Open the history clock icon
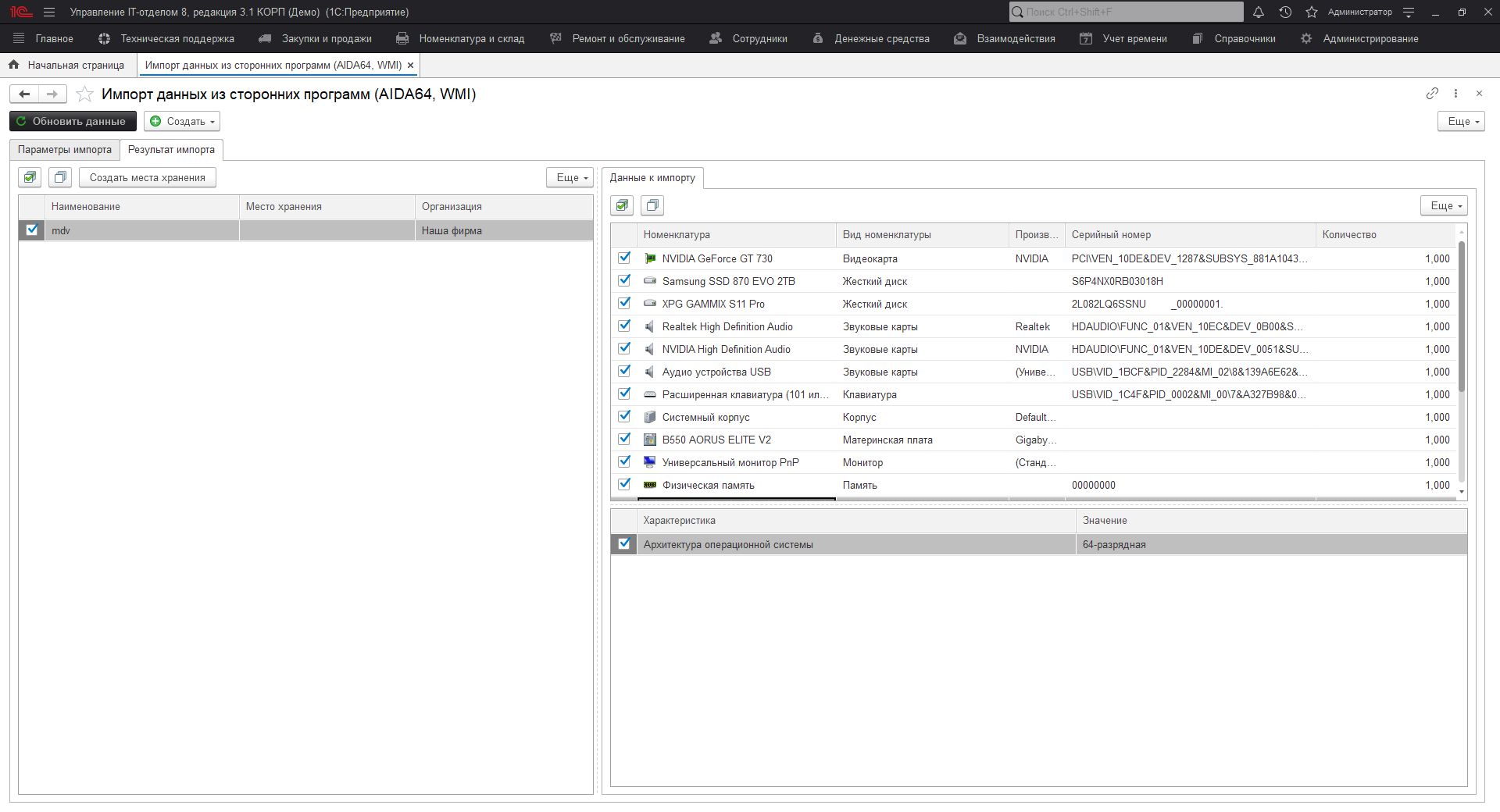Image resolution: width=1500 pixels, height=812 pixels. 1285,12
